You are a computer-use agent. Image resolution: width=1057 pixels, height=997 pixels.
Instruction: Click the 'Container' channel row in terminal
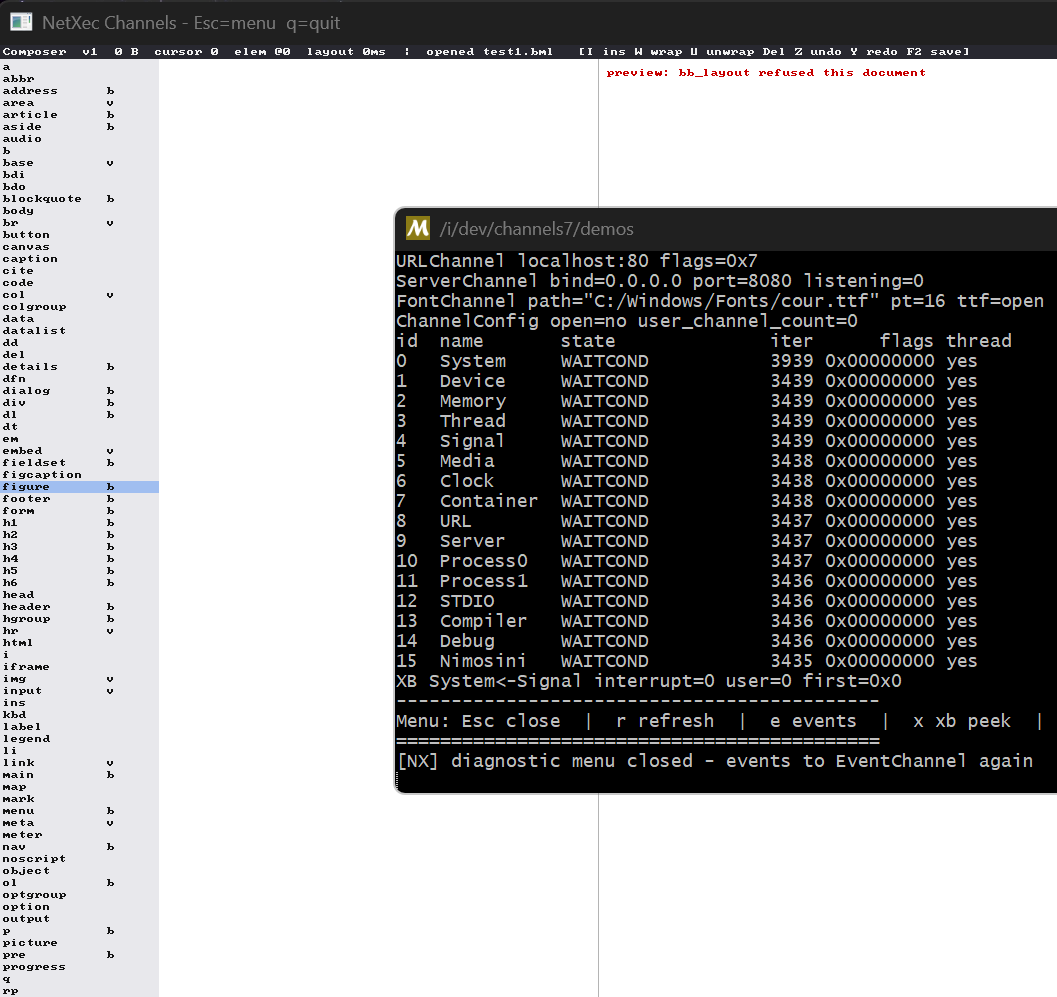point(686,501)
